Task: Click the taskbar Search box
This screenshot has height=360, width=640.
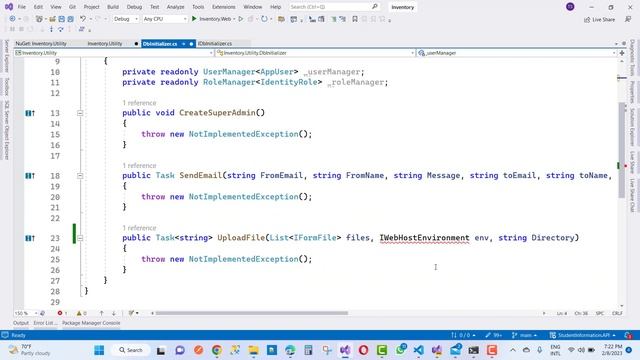Action: pos(131,350)
